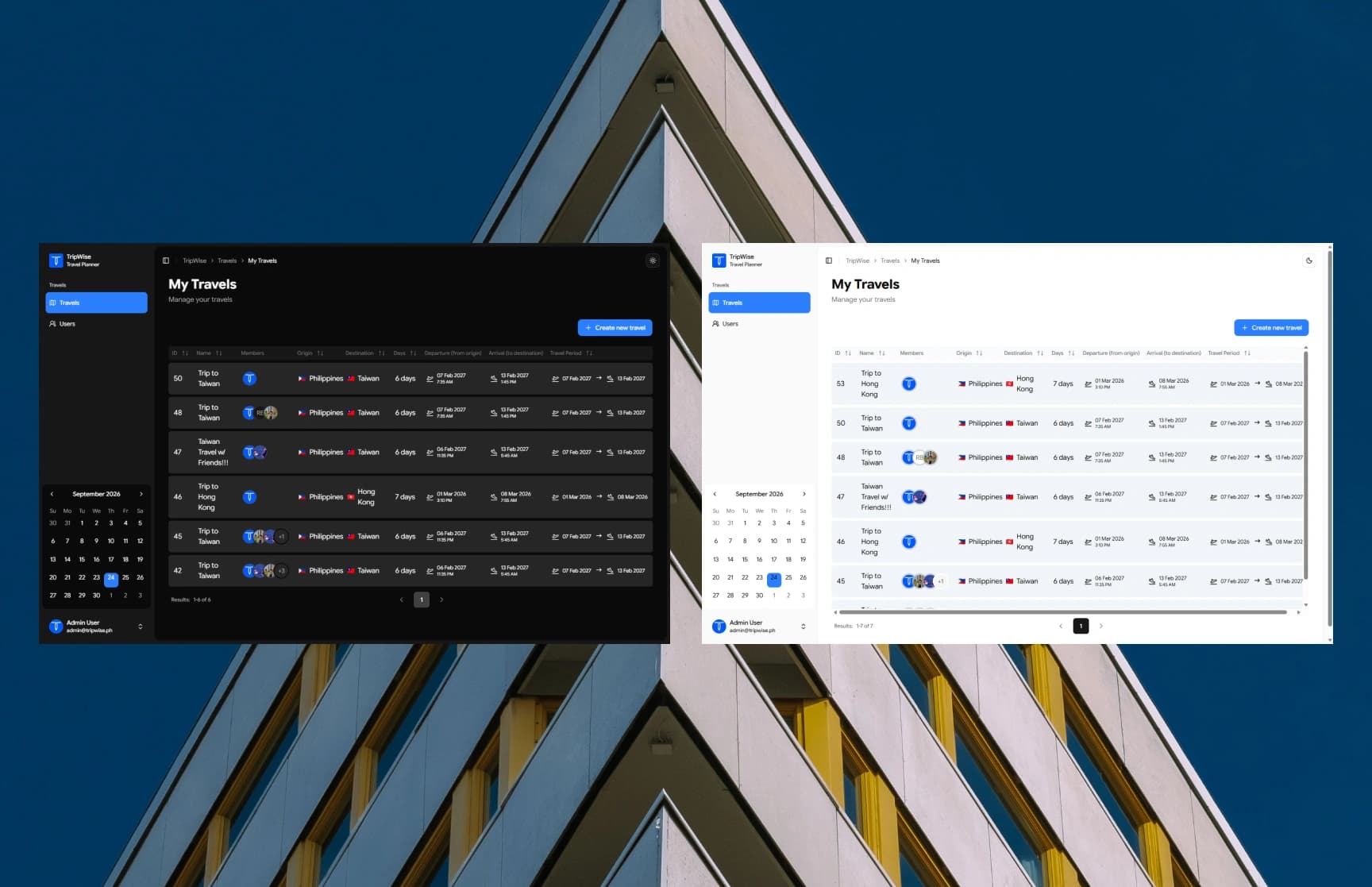Viewport: 1372px width, 887px height.
Task: Go to next month in dark window calendar
Action: tap(141, 494)
